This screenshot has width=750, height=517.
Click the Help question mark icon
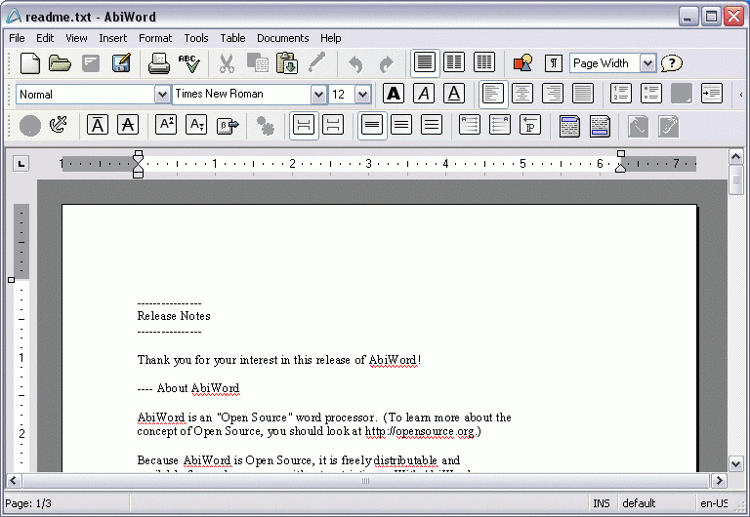pos(672,63)
